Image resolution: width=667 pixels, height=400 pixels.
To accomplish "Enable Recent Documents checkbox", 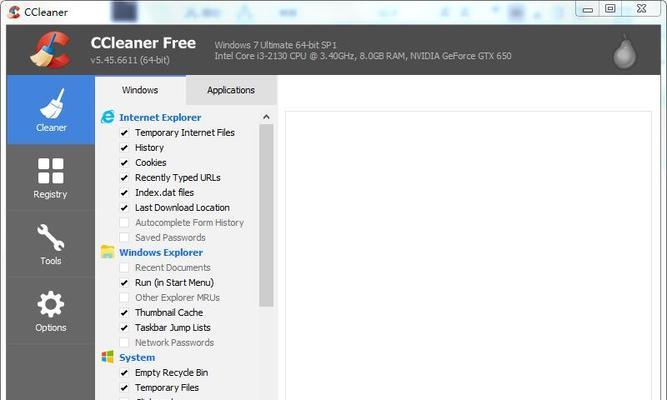I will pos(124,268).
